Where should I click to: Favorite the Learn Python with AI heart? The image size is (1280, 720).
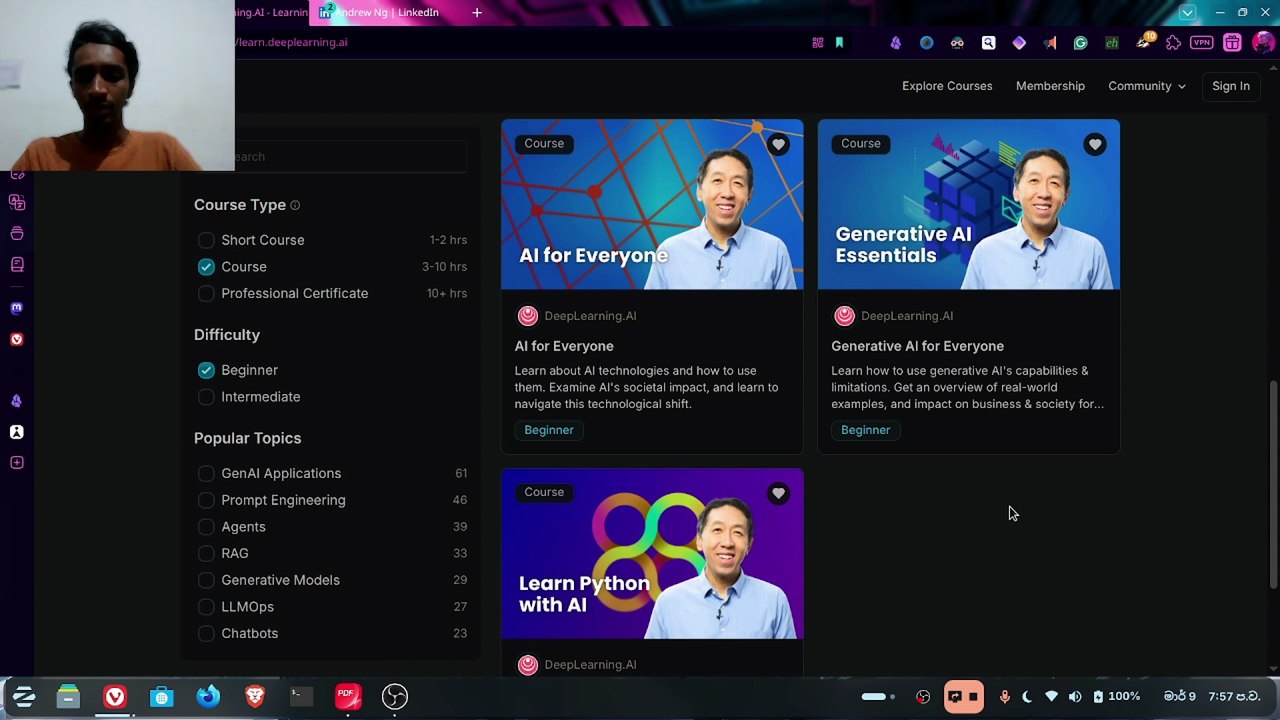[x=778, y=493]
